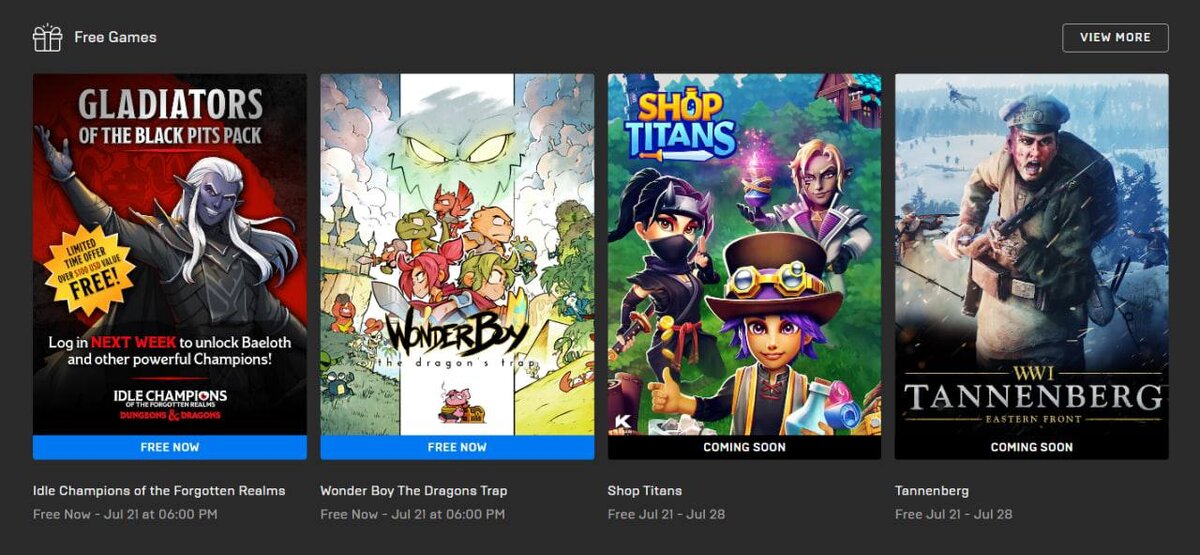Open the Shop Titans cover artwork
This screenshot has height=555, width=1200.
click(x=745, y=254)
